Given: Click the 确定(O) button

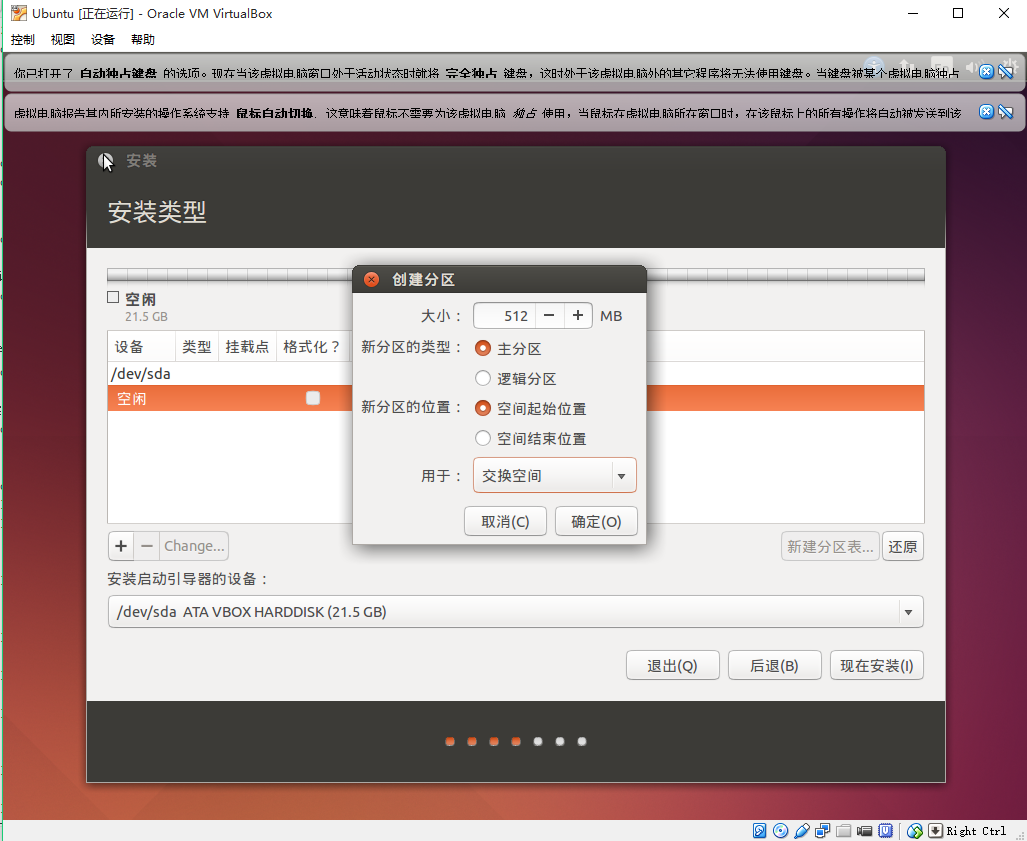Looking at the screenshot, I should (x=596, y=521).
